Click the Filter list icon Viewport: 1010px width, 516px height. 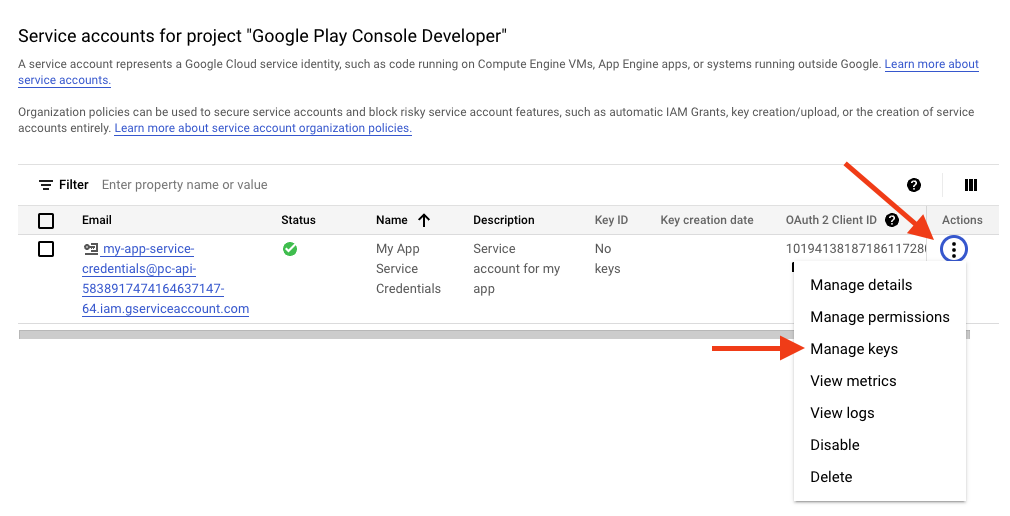pos(46,185)
